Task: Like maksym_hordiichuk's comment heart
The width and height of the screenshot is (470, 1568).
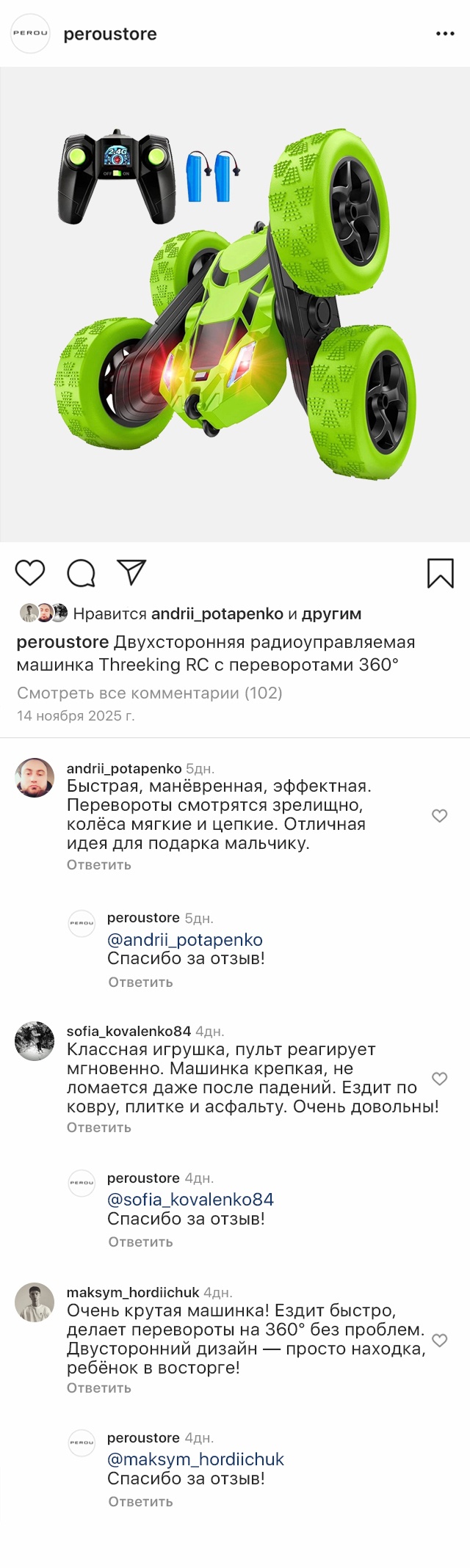Action: pos(439,1340)
